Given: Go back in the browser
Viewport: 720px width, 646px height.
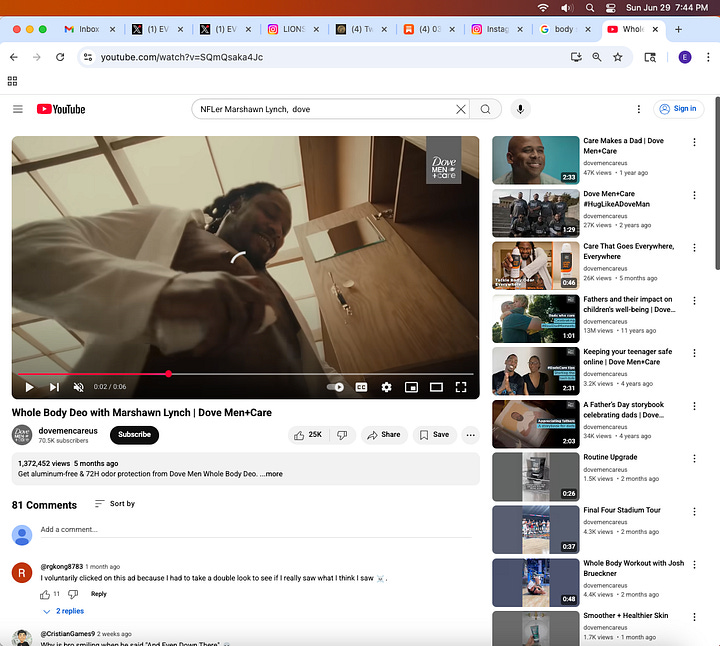Looking at the screenshot, I should 14,57.
